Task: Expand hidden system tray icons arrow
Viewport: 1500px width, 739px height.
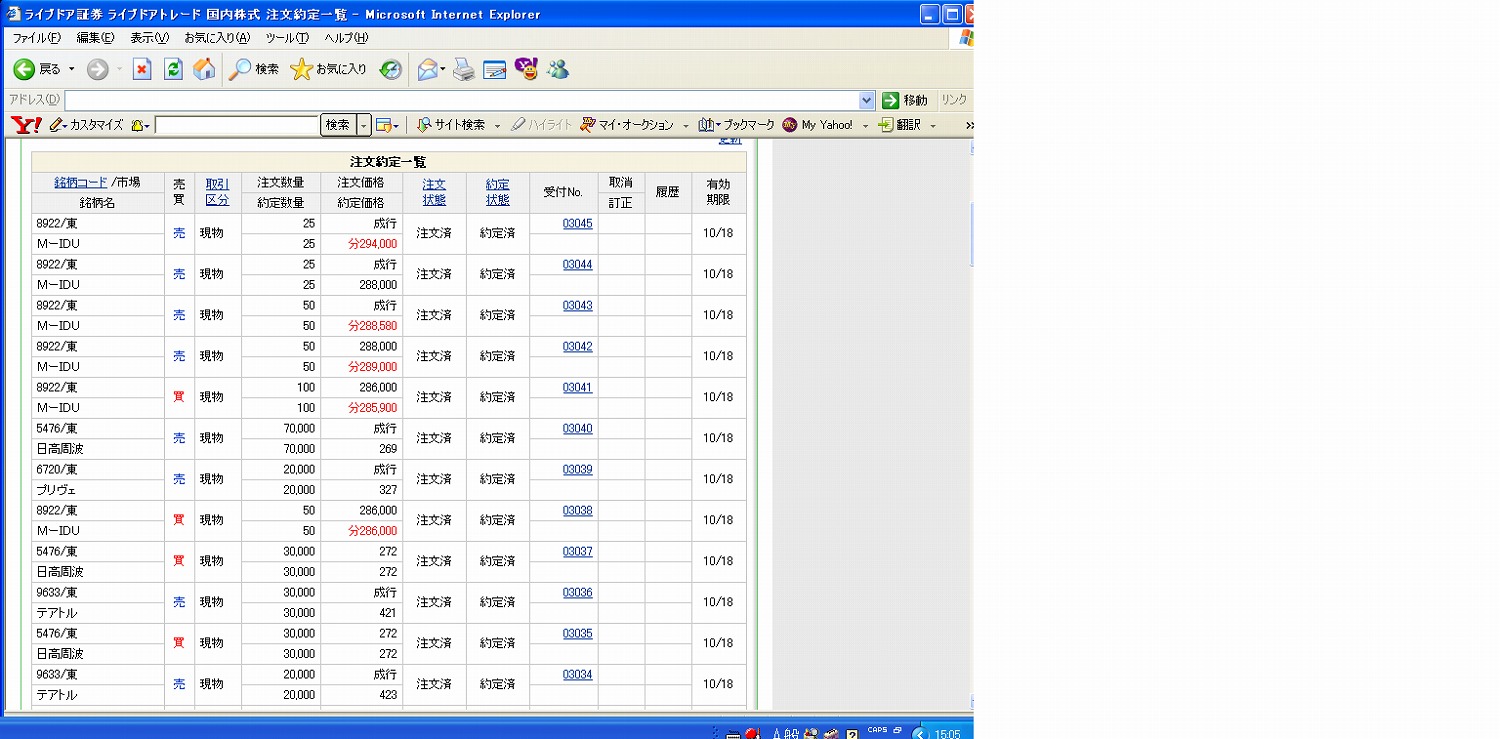Action: (x=918, y=733)
